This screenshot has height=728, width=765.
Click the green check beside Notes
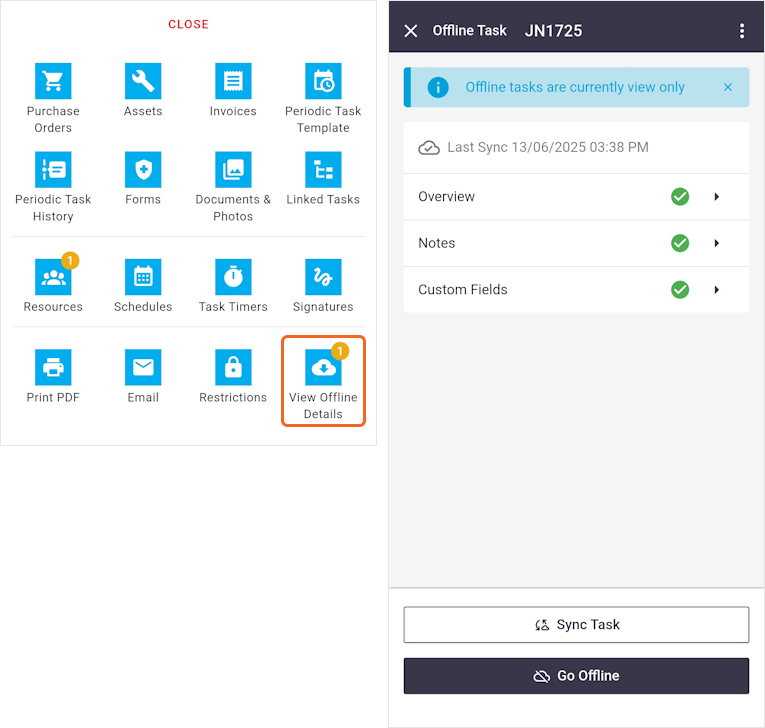coord(680,243)
